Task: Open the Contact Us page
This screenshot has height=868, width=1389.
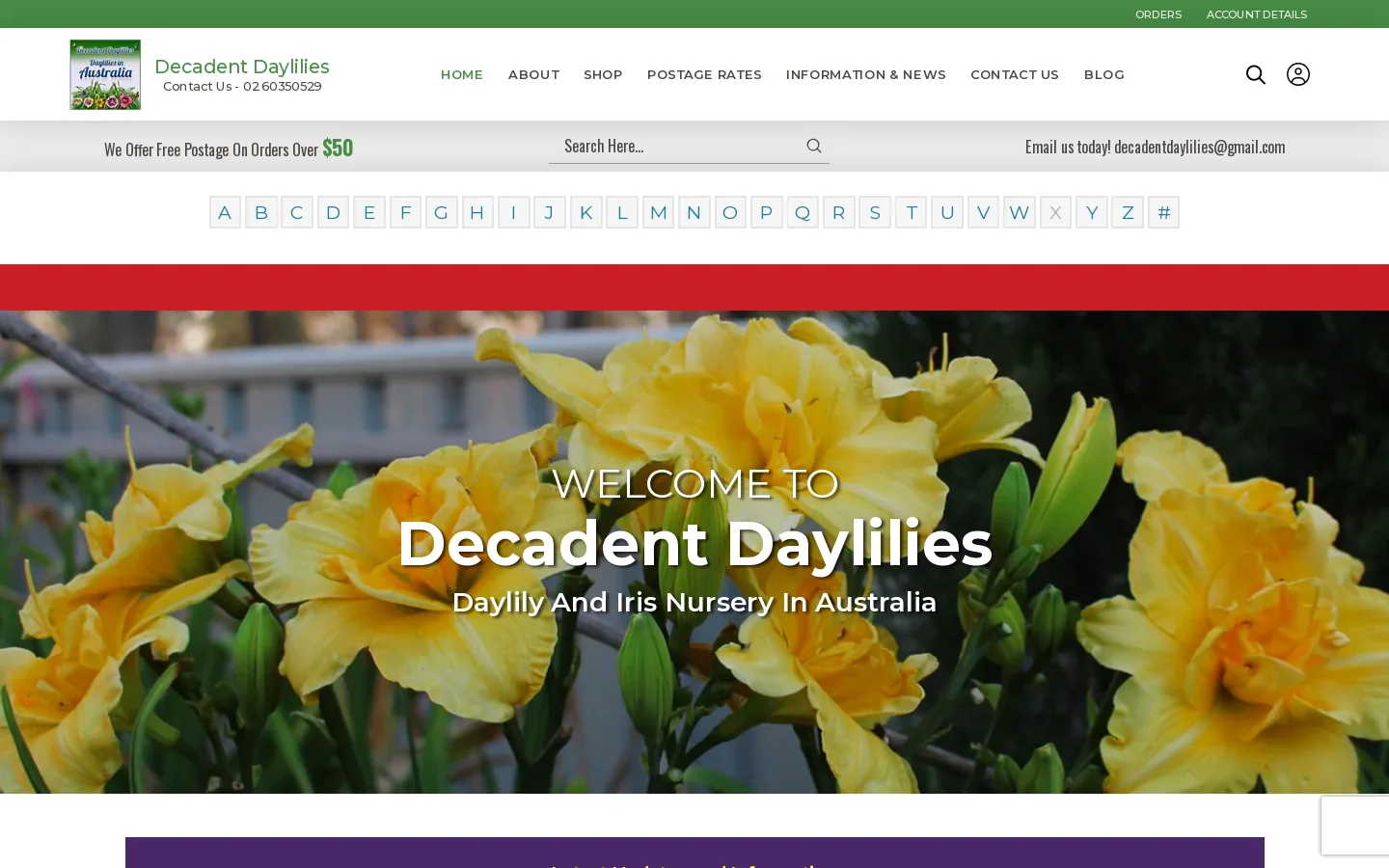Action: click(x=1015, y=74)
